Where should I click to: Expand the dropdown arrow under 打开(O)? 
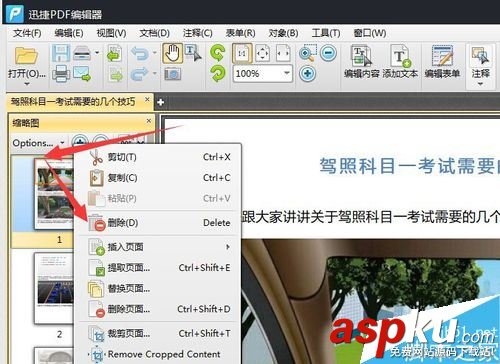(x=26, y=84)
